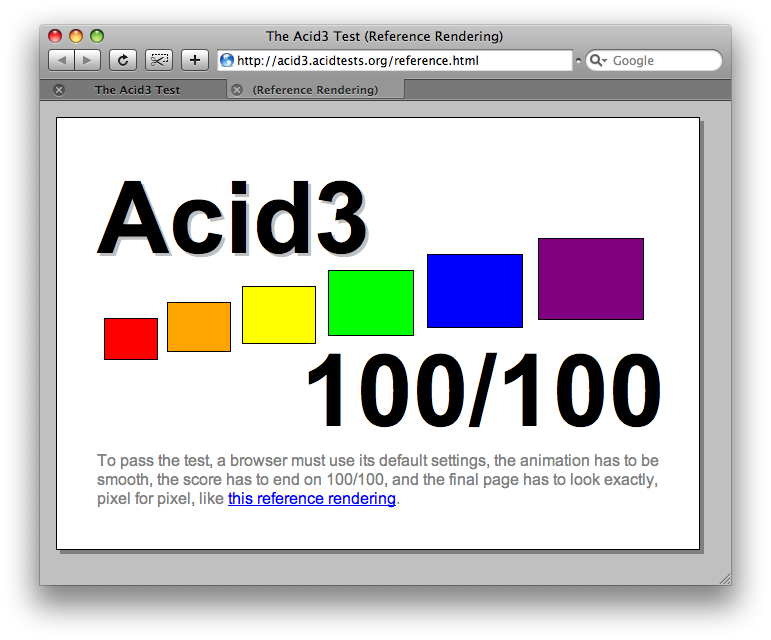This screenshot has width=771, height=640.
Task: Reload the page with the refresh icon
Action: (123, 60)
